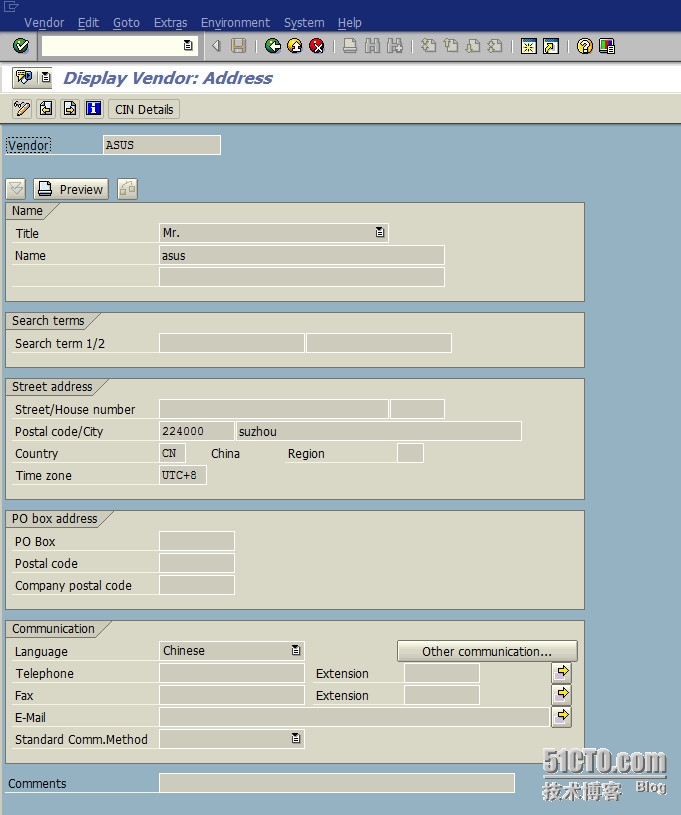Image resolution: width=681 pixels, height=815 pixels.
Task: Click the greyed icon right of Preview
Action: [x=127, y=189]
